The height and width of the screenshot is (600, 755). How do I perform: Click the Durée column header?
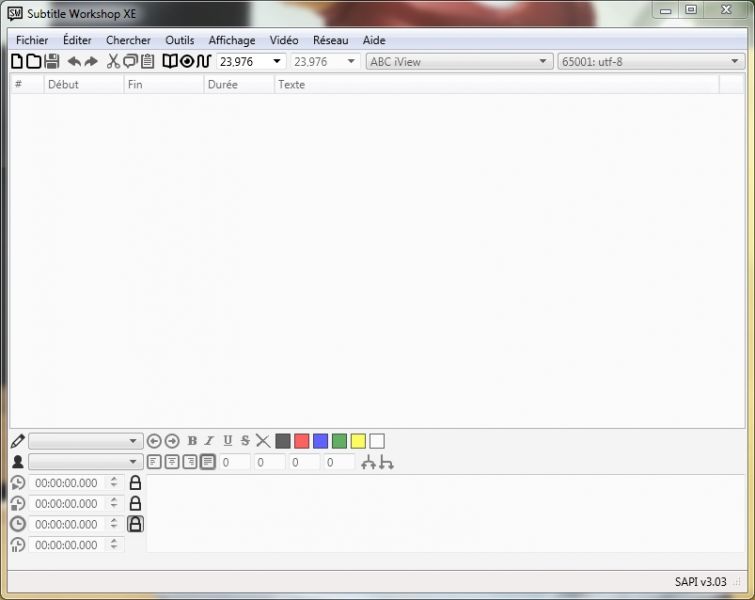point(239,84)
